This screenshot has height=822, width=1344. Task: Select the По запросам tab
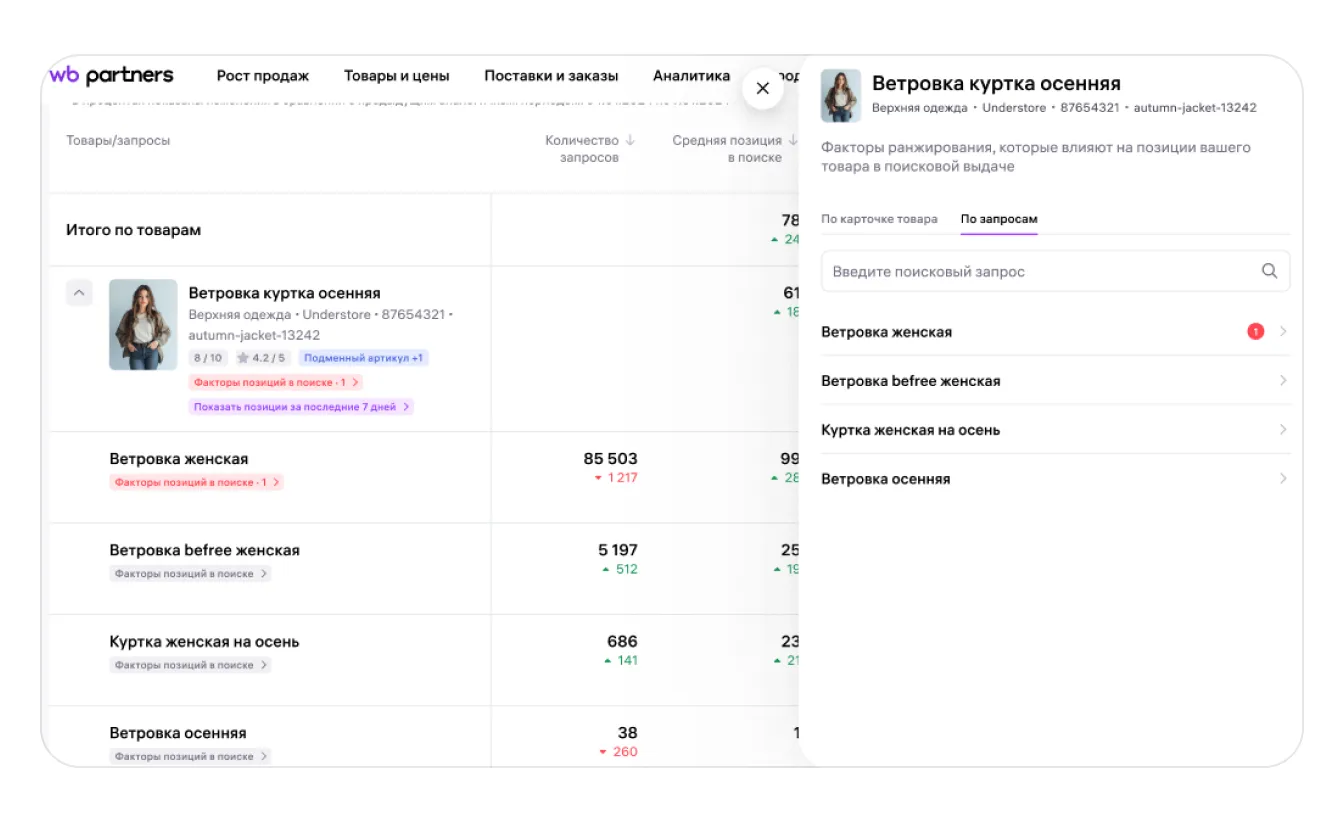(998, 219)
